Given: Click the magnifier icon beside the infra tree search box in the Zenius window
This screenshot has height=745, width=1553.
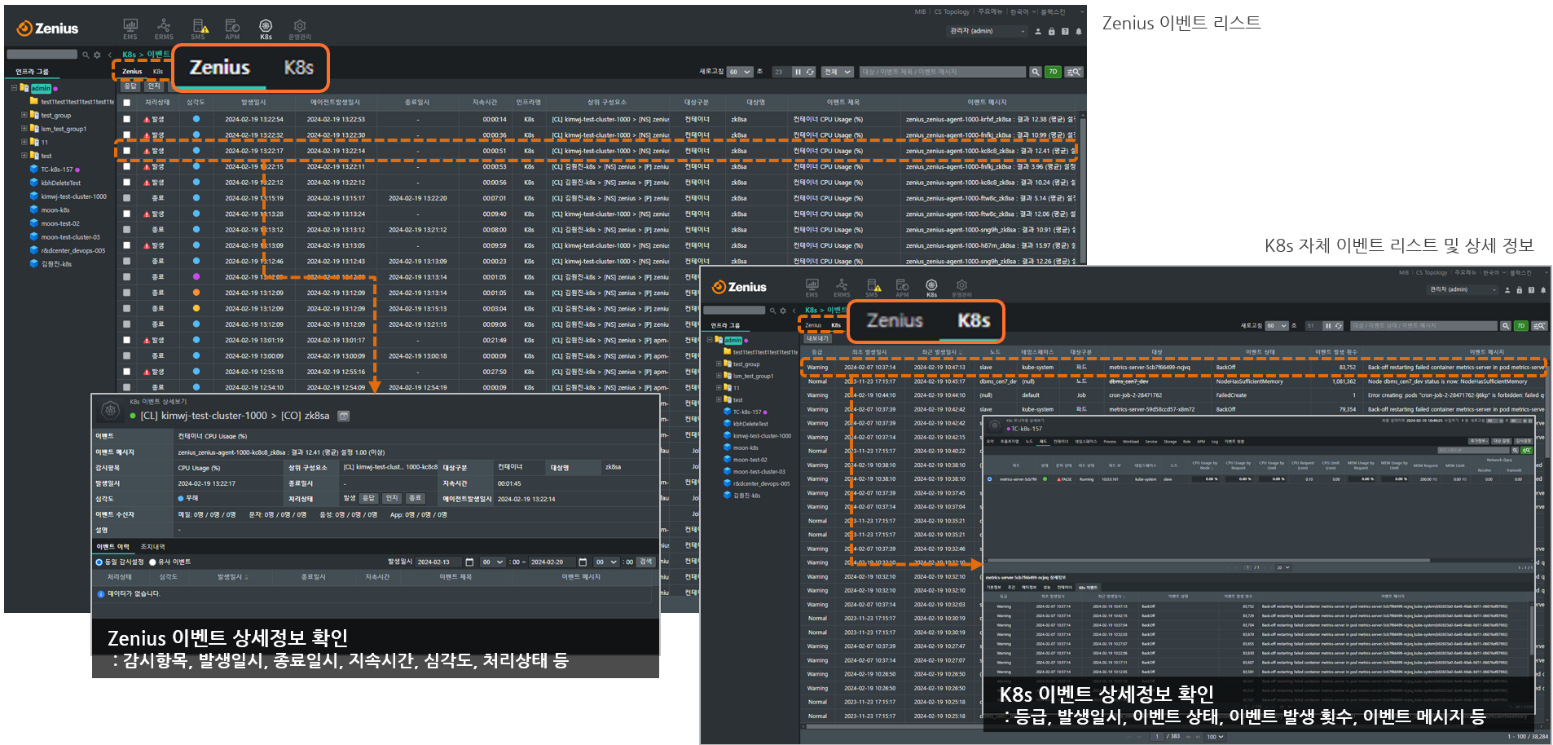Looking at the screenshot, I should coord(86,55).
